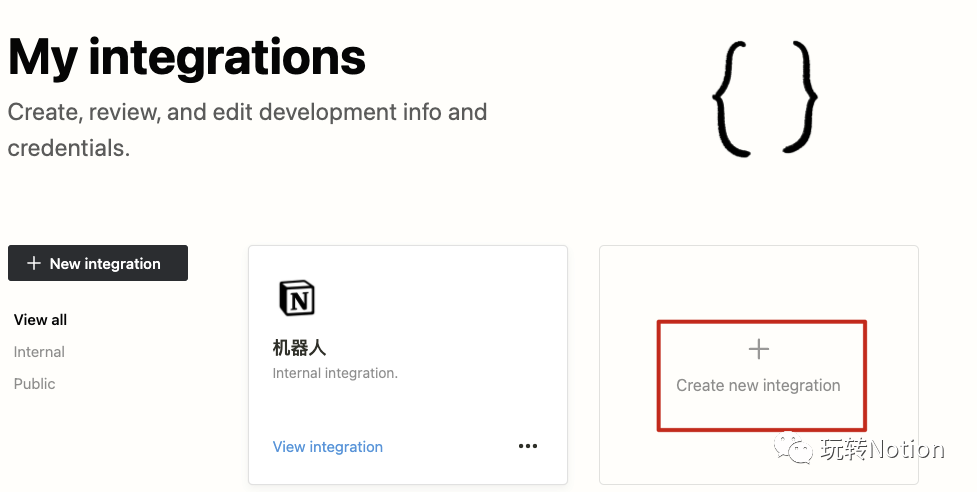
Task: Click the word credentials in the description
Action: (68, 149)
